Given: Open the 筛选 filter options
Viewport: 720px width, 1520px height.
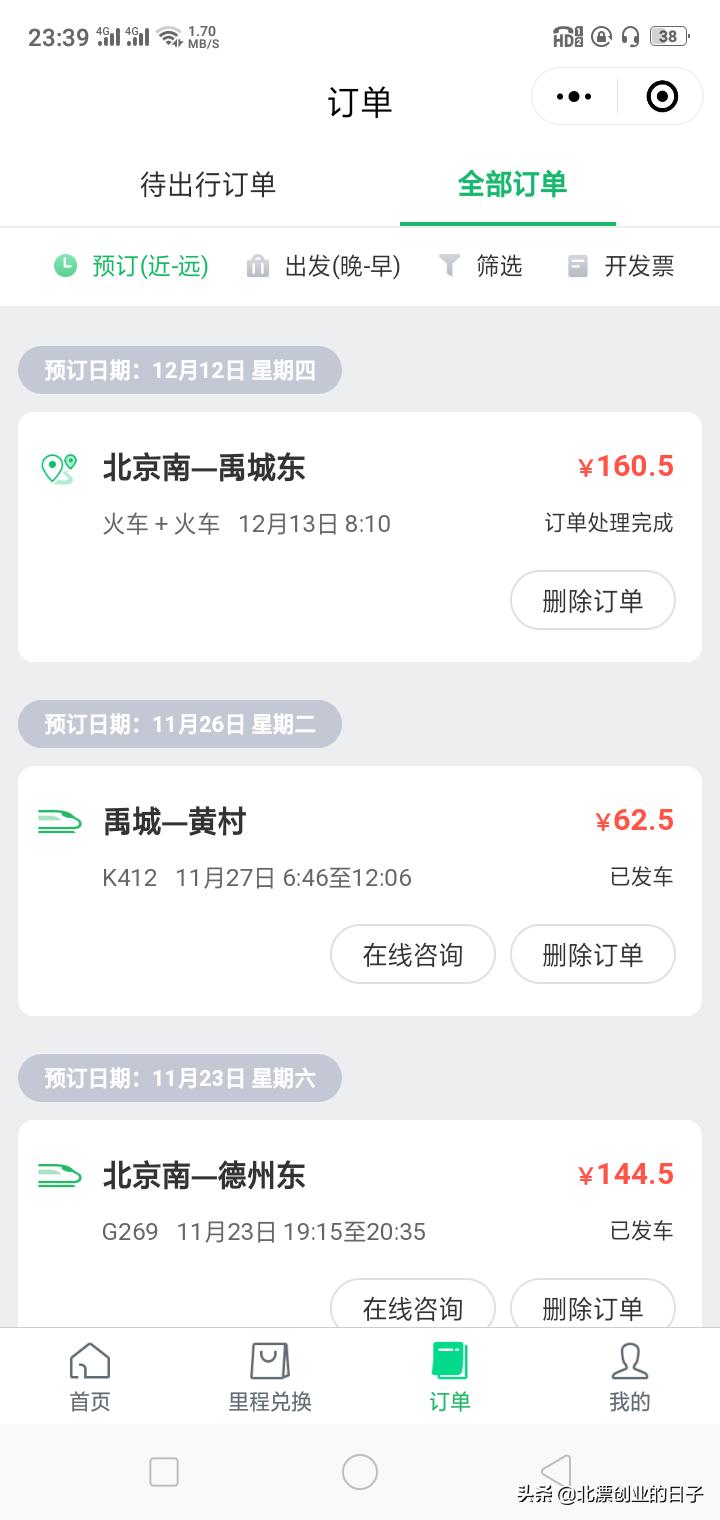Looking at the screenshot, I should coord(499,266).
